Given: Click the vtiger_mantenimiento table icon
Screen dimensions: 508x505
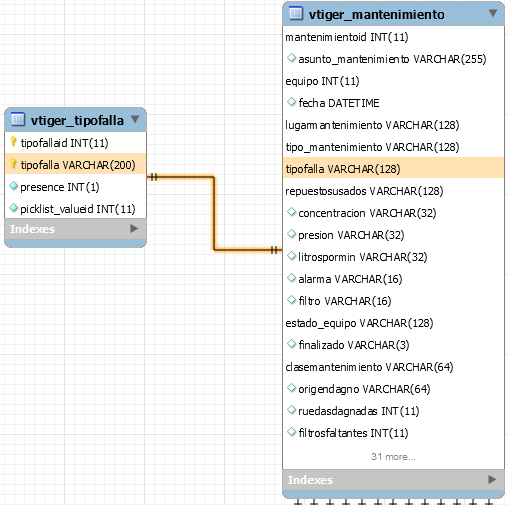Looking at the screenshot, I should click(296, 14).
